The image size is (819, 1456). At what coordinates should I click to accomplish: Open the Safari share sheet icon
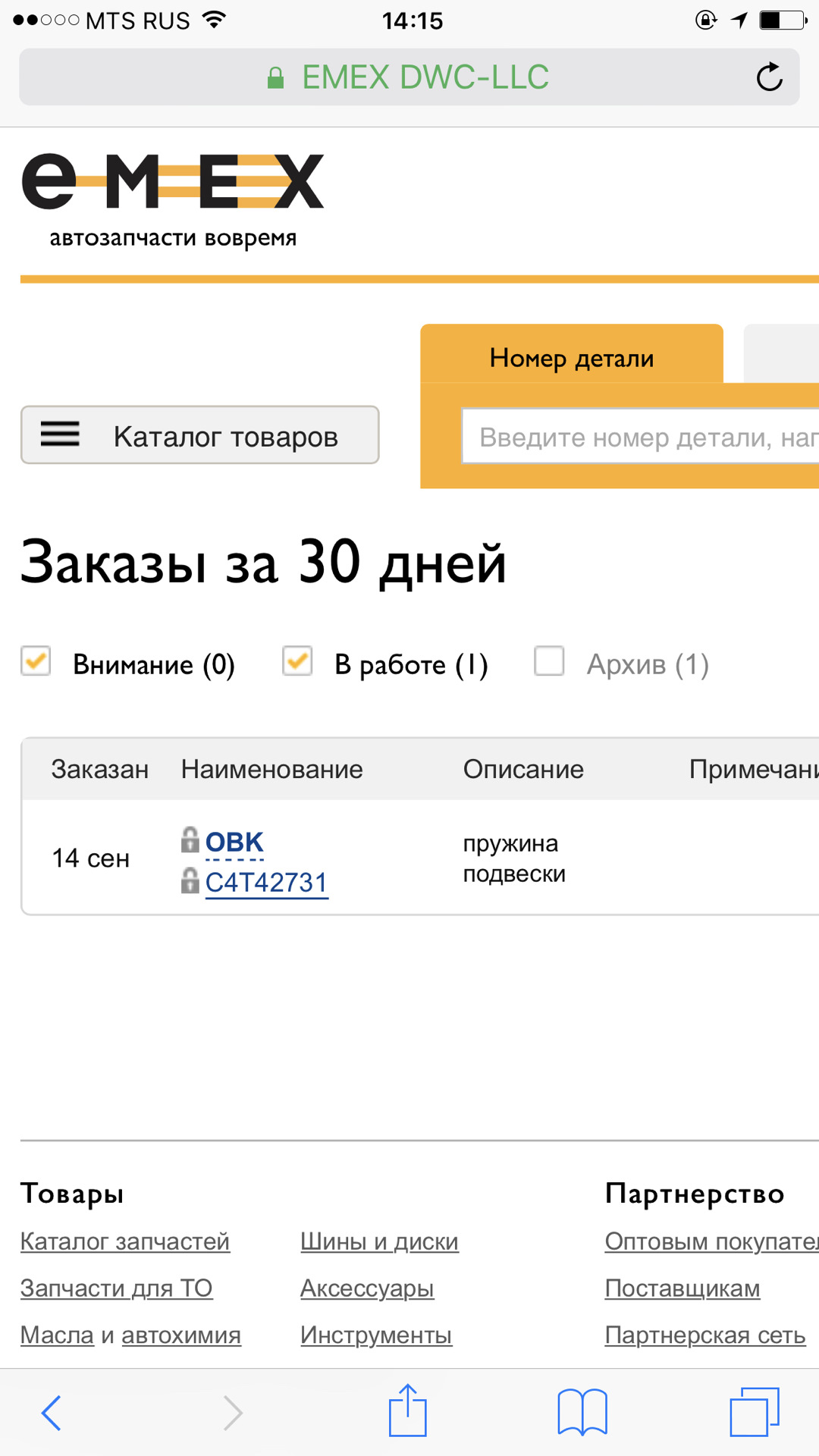coord(408,1411)
